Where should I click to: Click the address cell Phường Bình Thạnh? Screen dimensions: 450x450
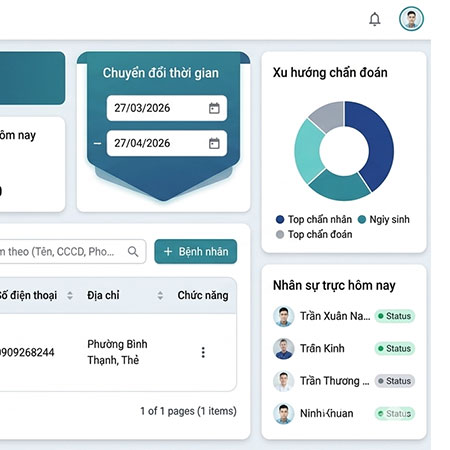tap(117, 352)
